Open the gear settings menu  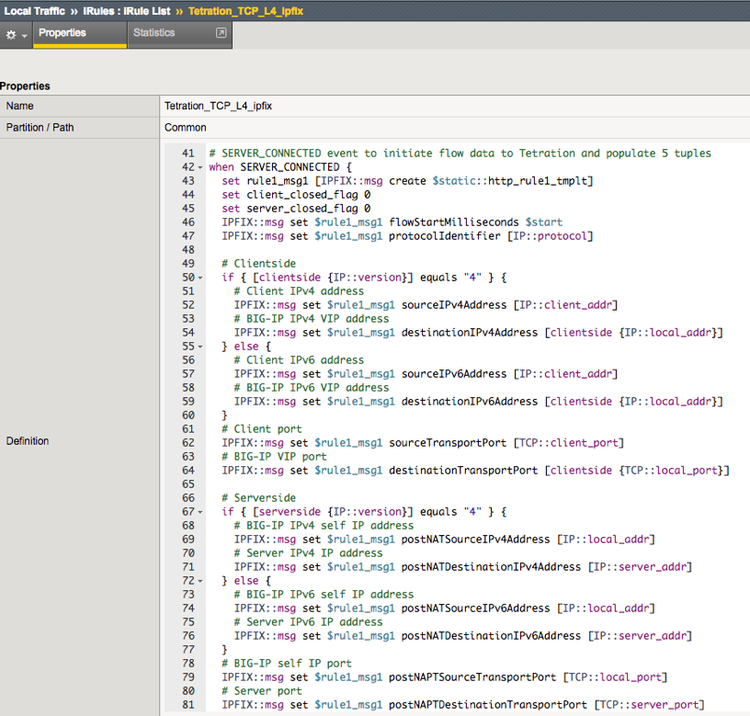coord(15,34)
